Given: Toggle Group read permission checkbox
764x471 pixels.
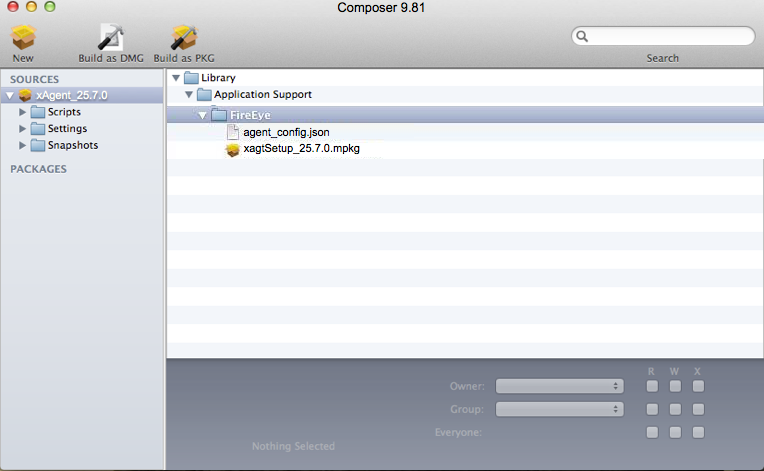Looking at the screenshot, I should point(652,409).
